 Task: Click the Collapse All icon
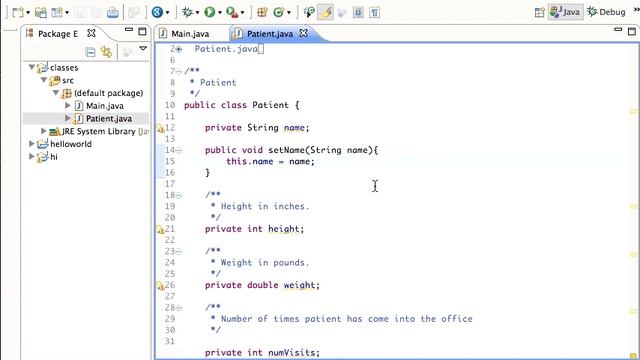click(x=90, y=52)
